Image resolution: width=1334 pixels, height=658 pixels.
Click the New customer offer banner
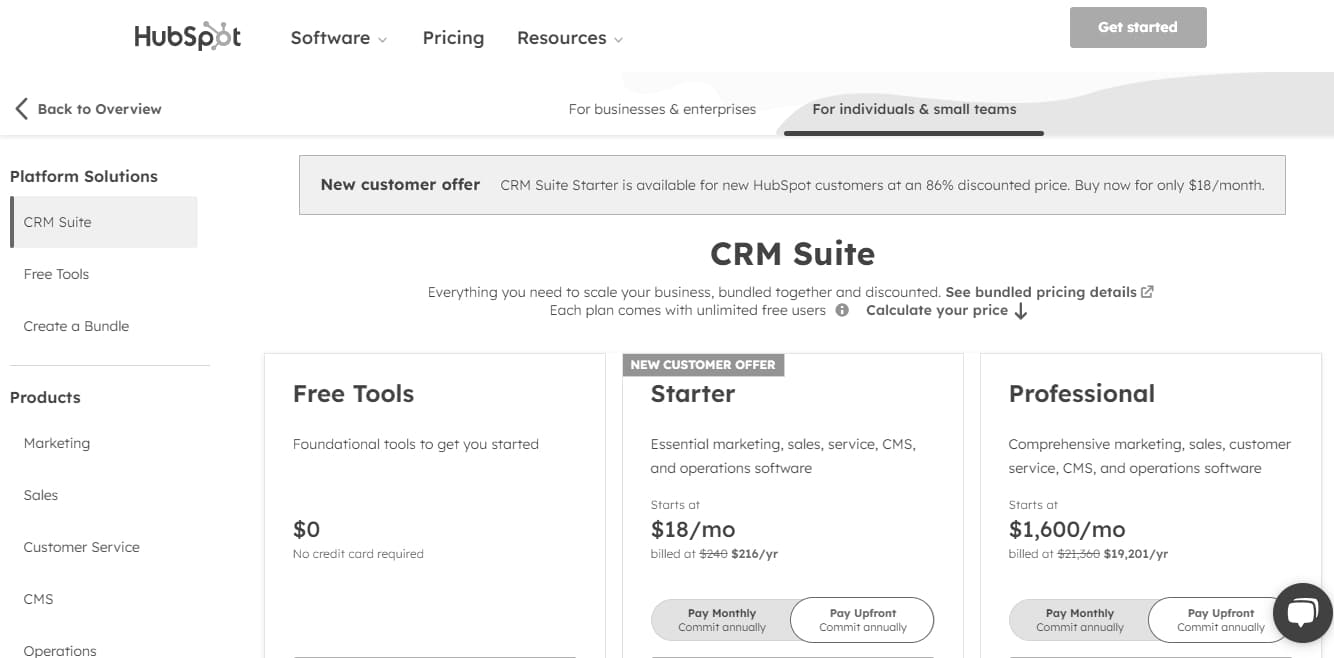point(792,185)
